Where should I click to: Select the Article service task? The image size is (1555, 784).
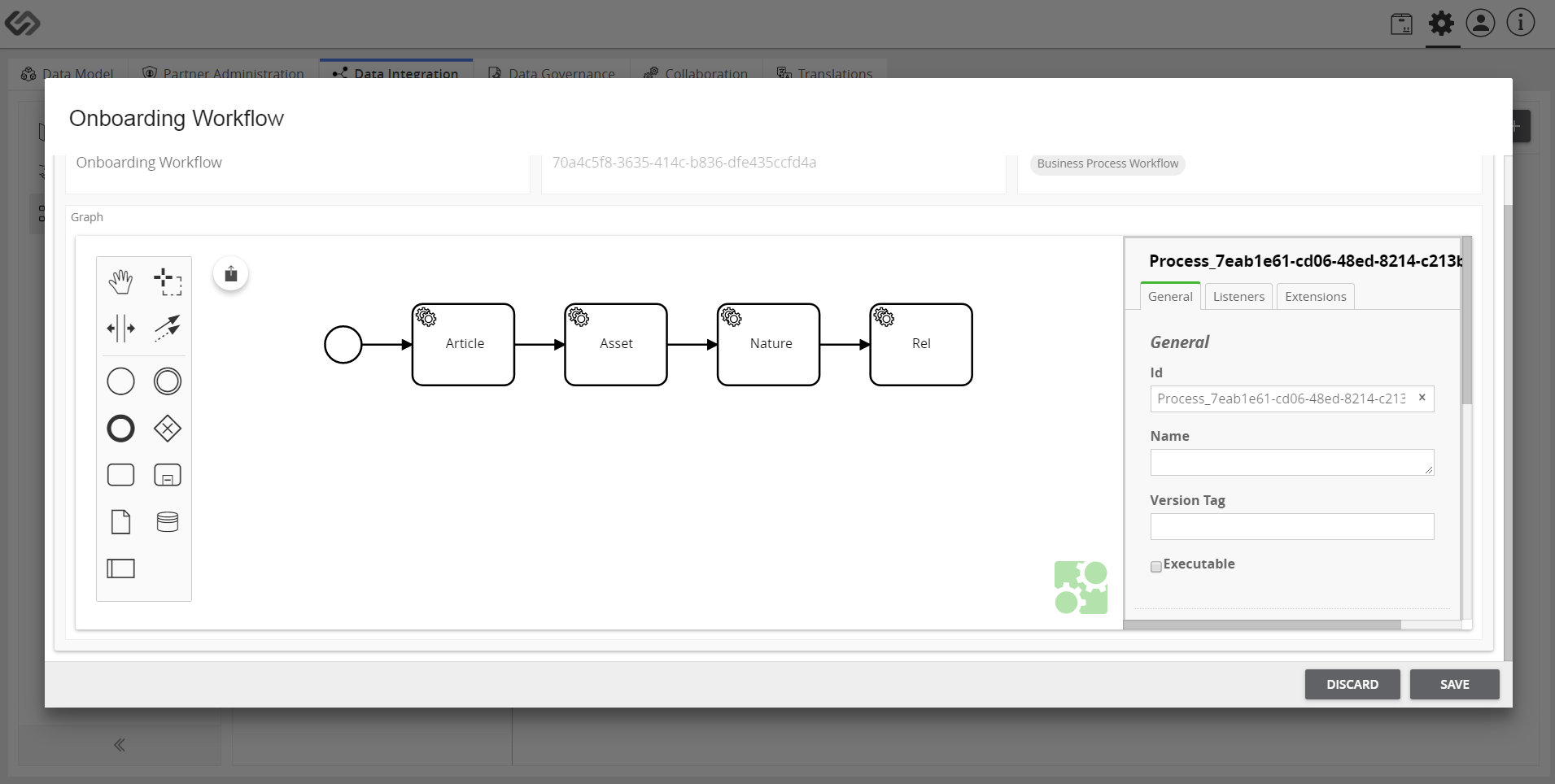click(x=464, y=345)
